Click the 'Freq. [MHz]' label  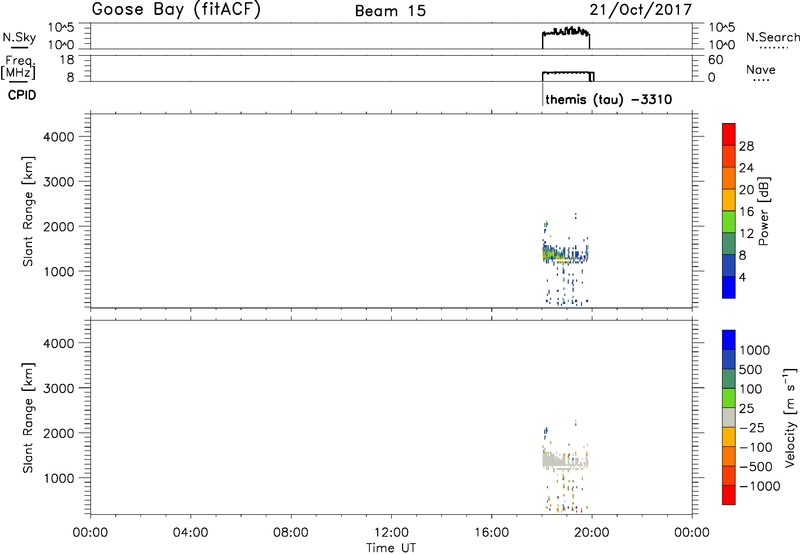[x=18, y=67]
